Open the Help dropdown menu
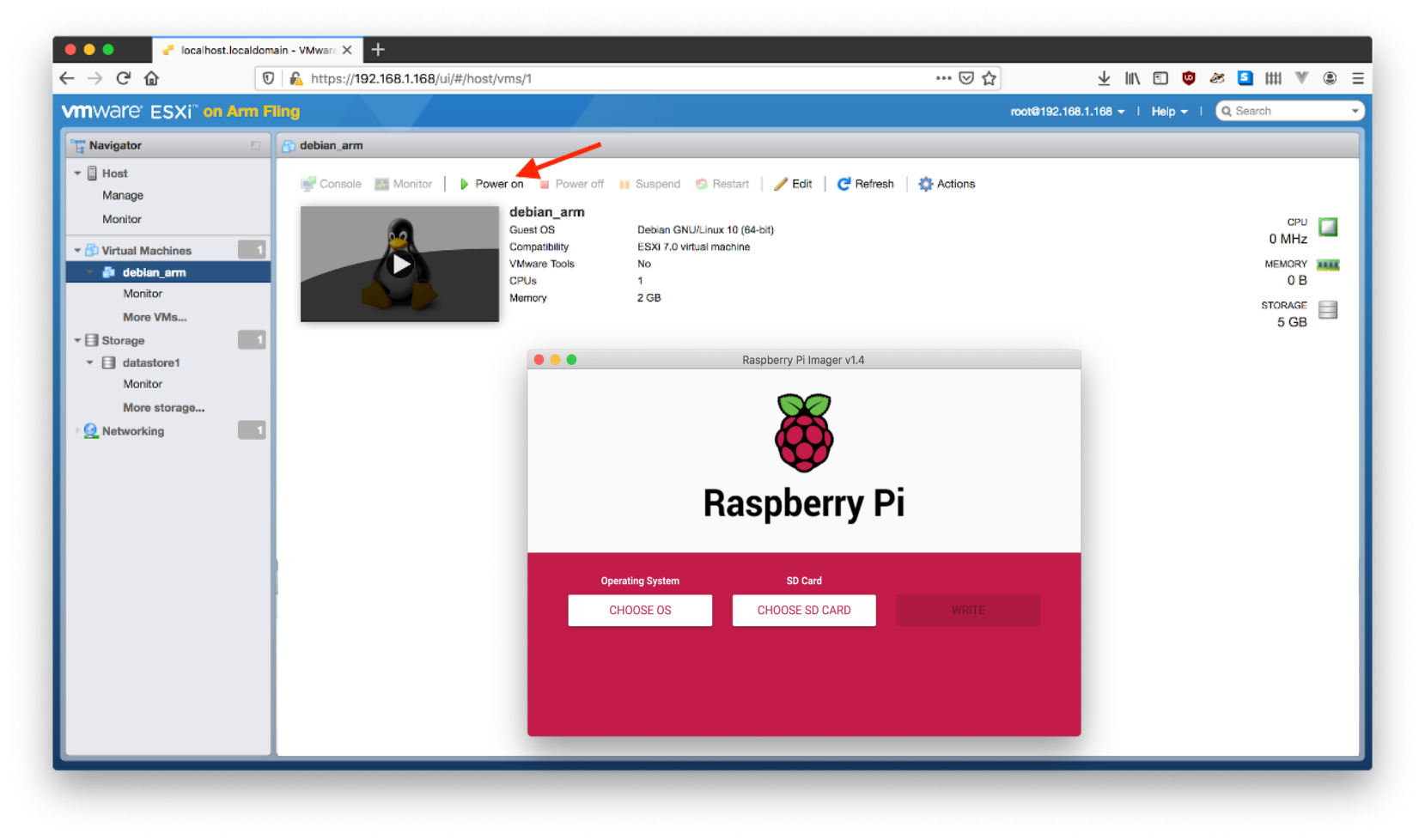 [1170, 112]
